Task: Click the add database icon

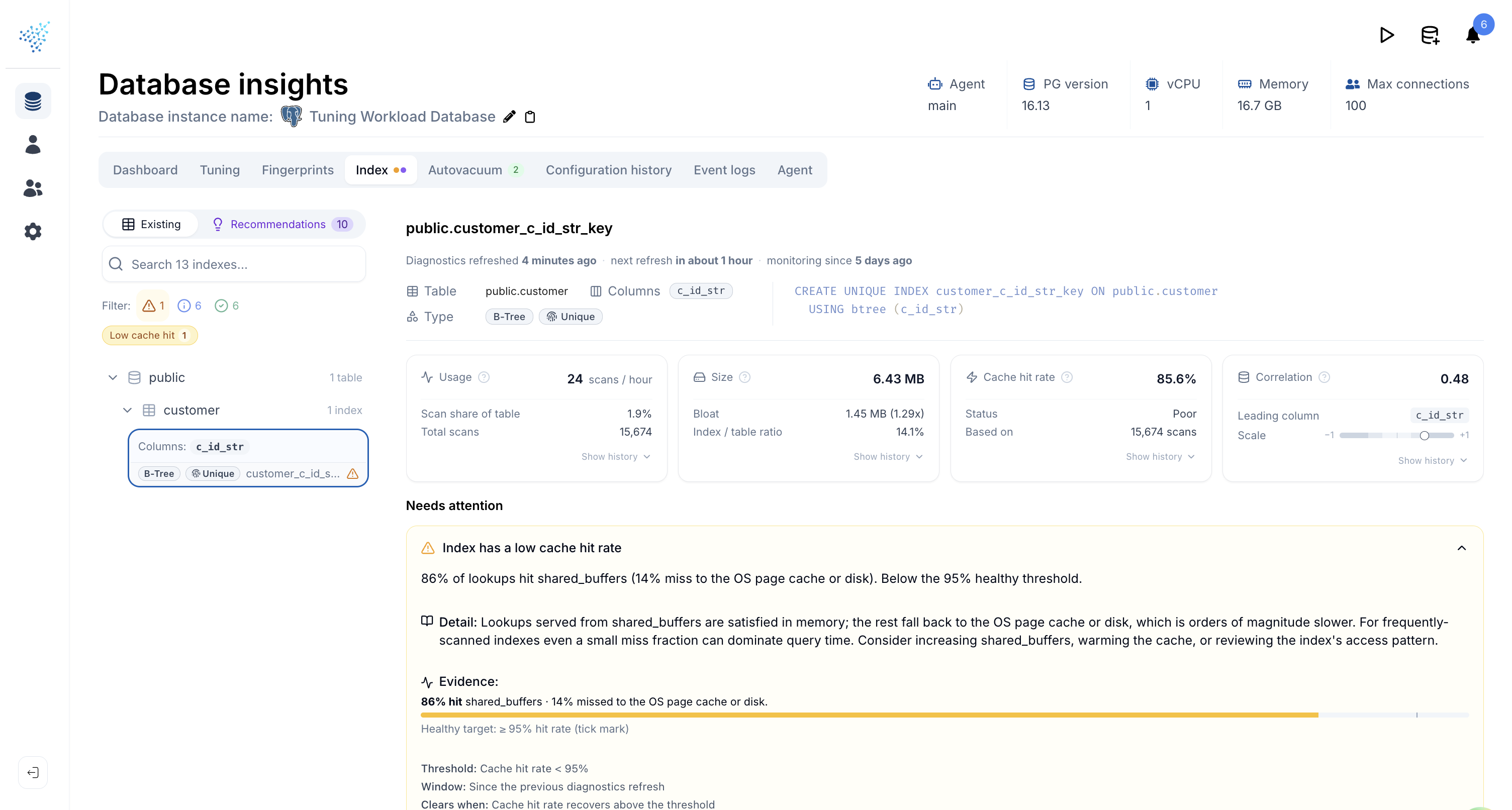Action: coord(1430,35)
